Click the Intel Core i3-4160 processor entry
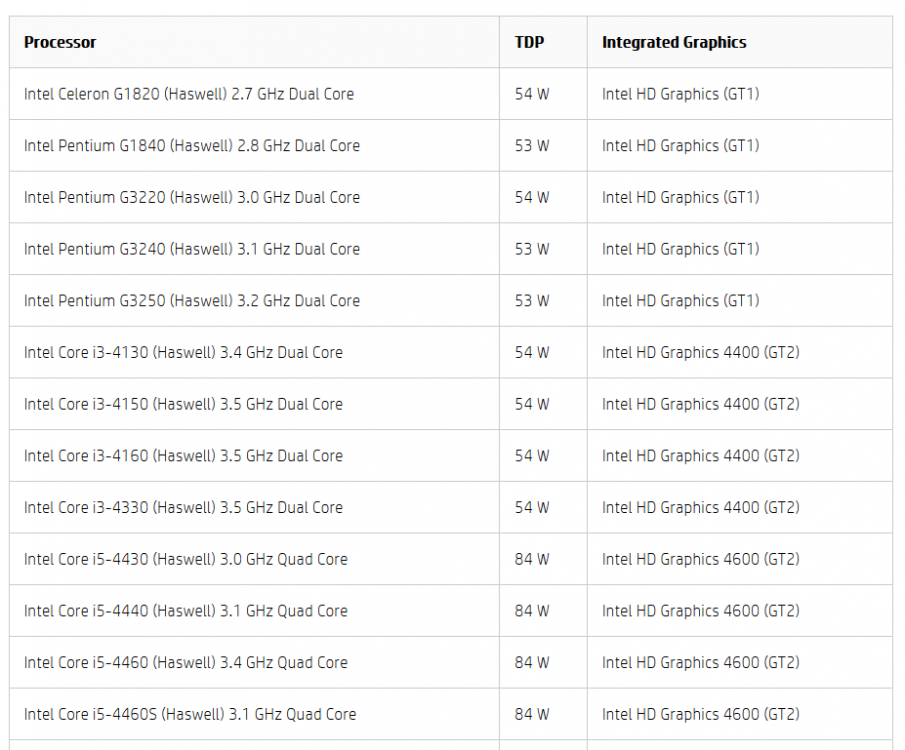 click(x=183, y=456)
